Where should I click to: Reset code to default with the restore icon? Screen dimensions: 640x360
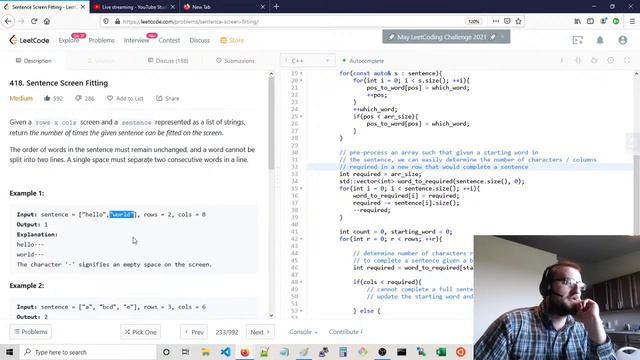(594, 60)
